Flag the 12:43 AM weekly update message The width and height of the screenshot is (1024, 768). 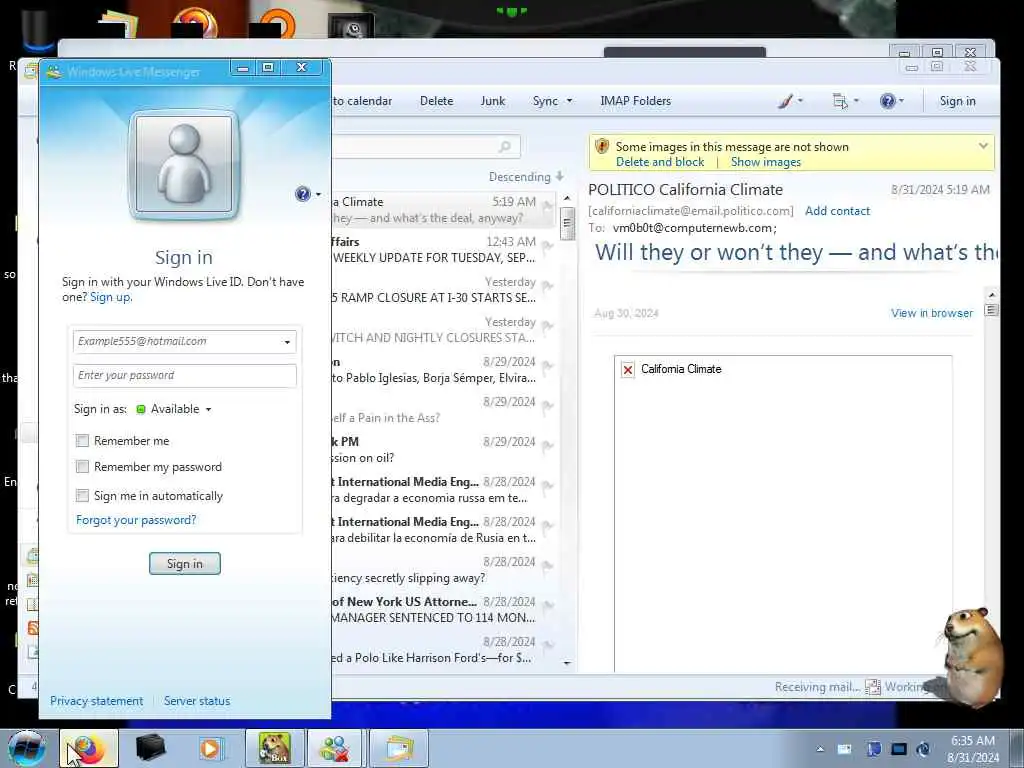pyautogui.click(x=547, y=247)
